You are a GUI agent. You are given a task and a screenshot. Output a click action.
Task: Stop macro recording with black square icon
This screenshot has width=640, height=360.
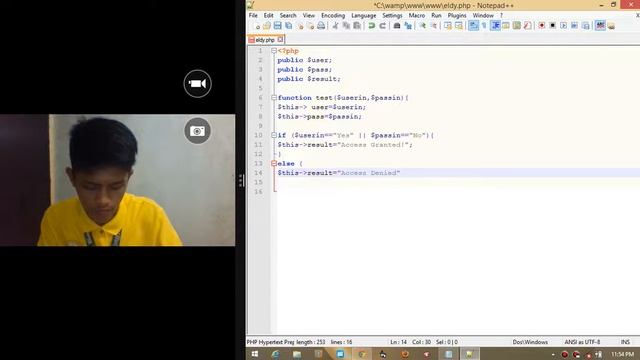553,26
